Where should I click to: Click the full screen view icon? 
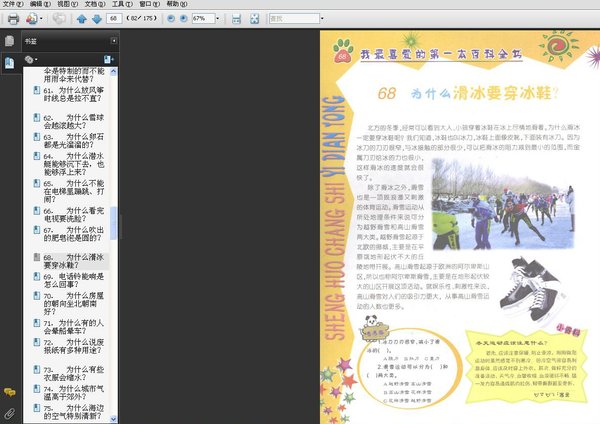coord(254,19)
